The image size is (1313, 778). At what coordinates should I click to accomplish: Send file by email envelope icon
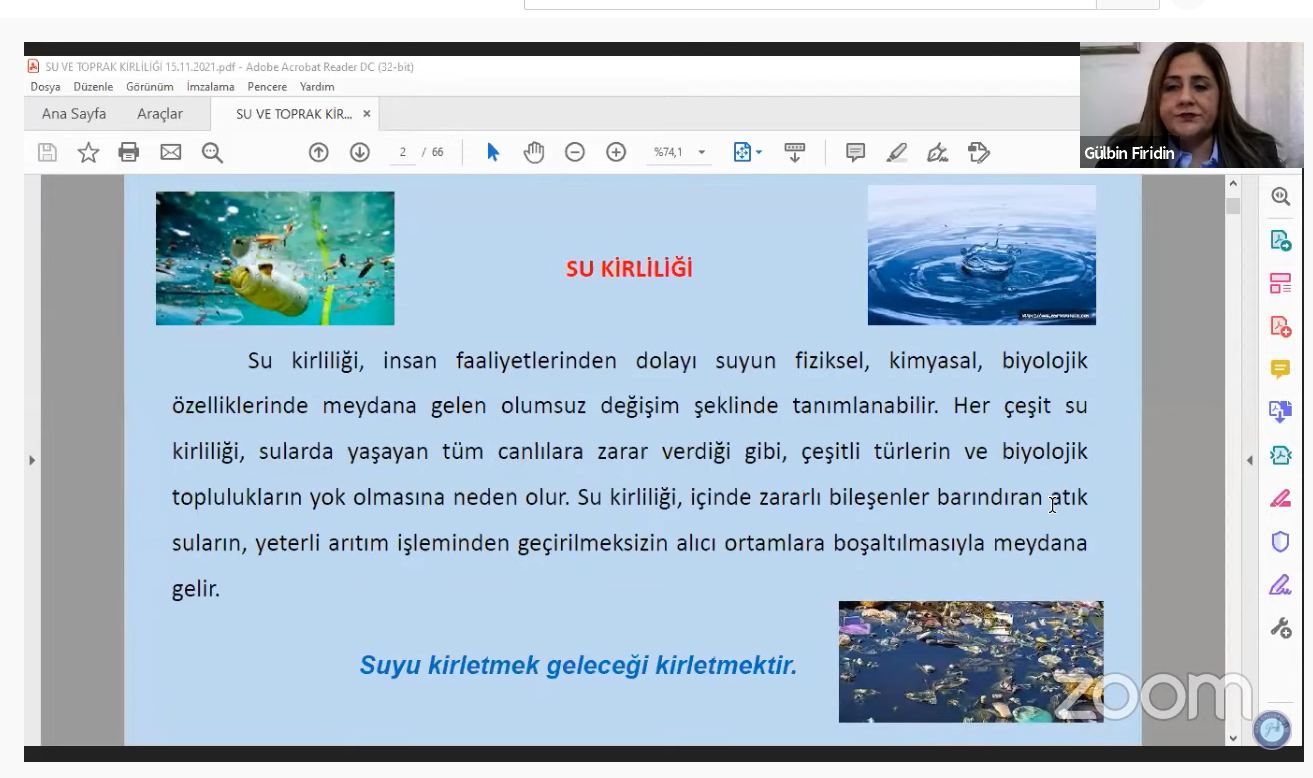(x=171, y=152)
